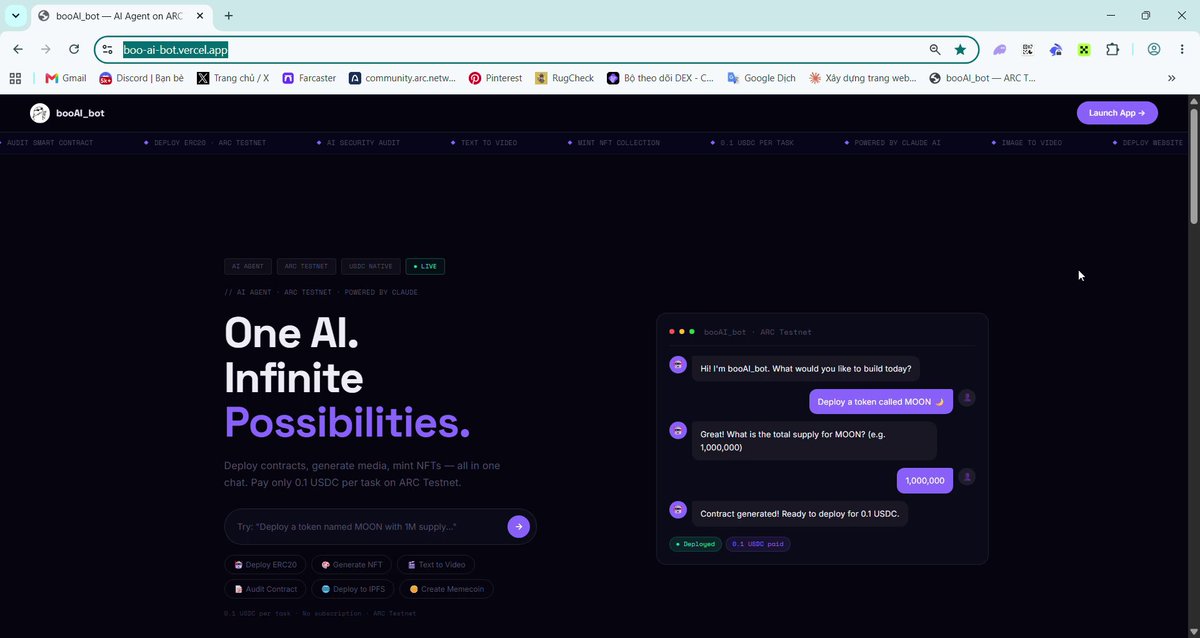Click the 'Deployed' status badge in the chat
The height and width of the screenshot is (638, 1200).
(695, 544)
